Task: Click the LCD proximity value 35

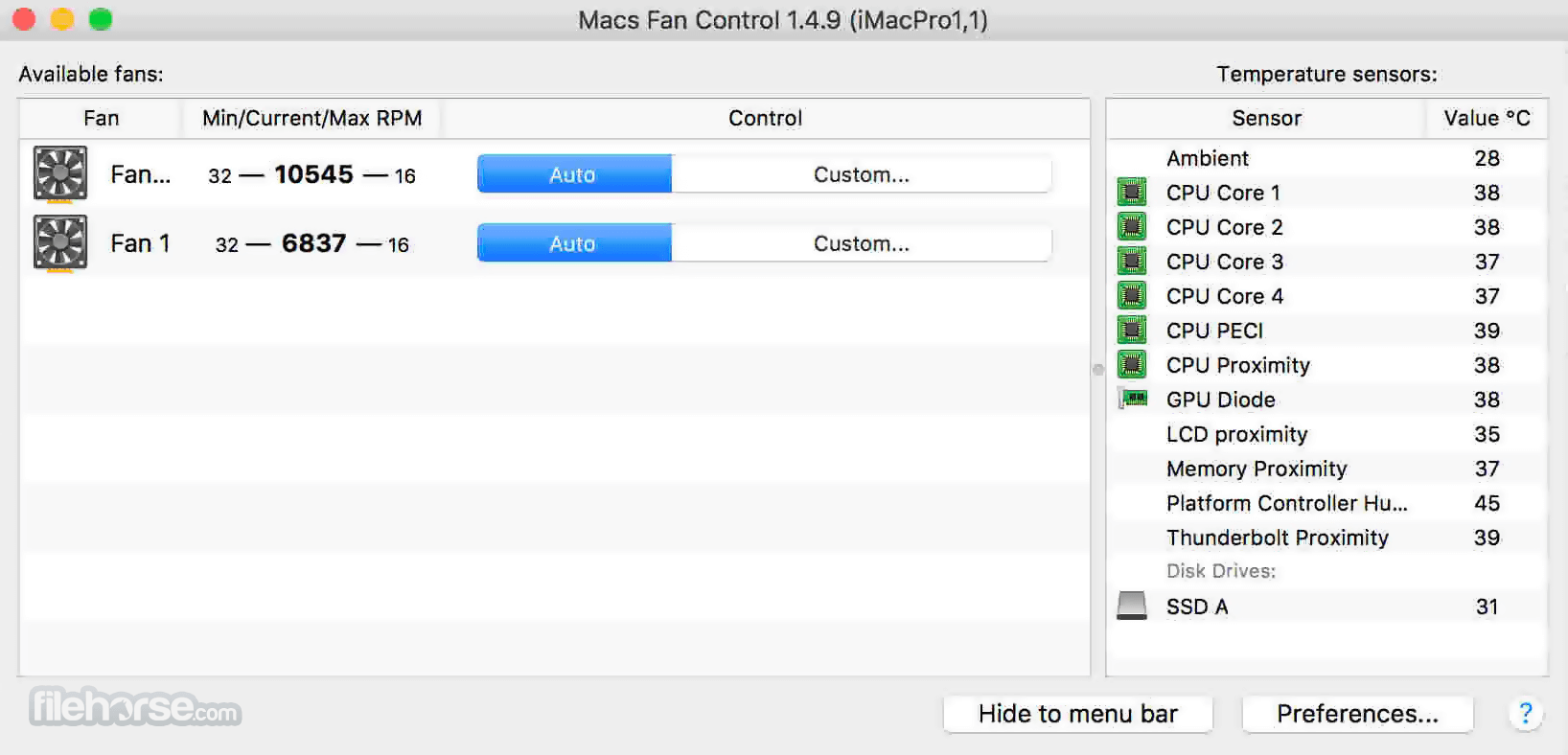Action: 1487,434
